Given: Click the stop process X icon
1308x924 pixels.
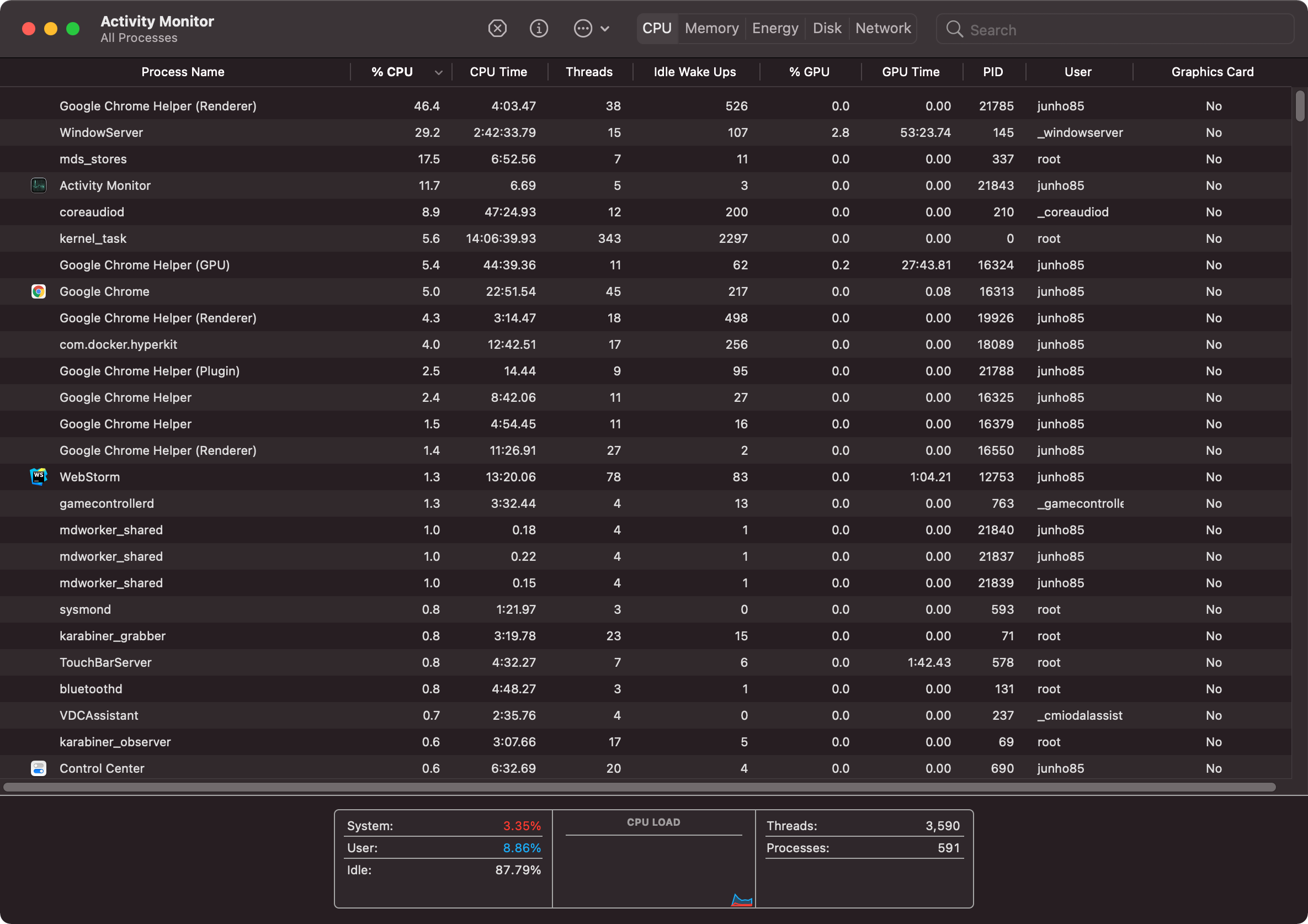Looking at the screenshot, I should click(x=497, y=29).
